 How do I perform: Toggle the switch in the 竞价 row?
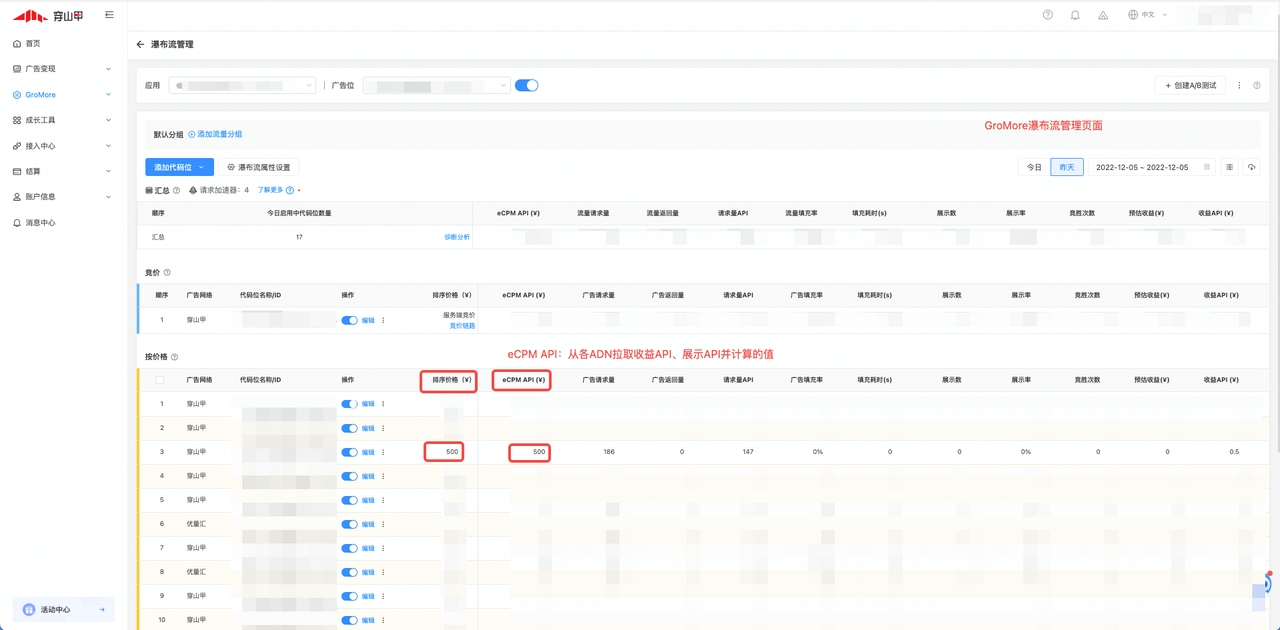[349, 320]
